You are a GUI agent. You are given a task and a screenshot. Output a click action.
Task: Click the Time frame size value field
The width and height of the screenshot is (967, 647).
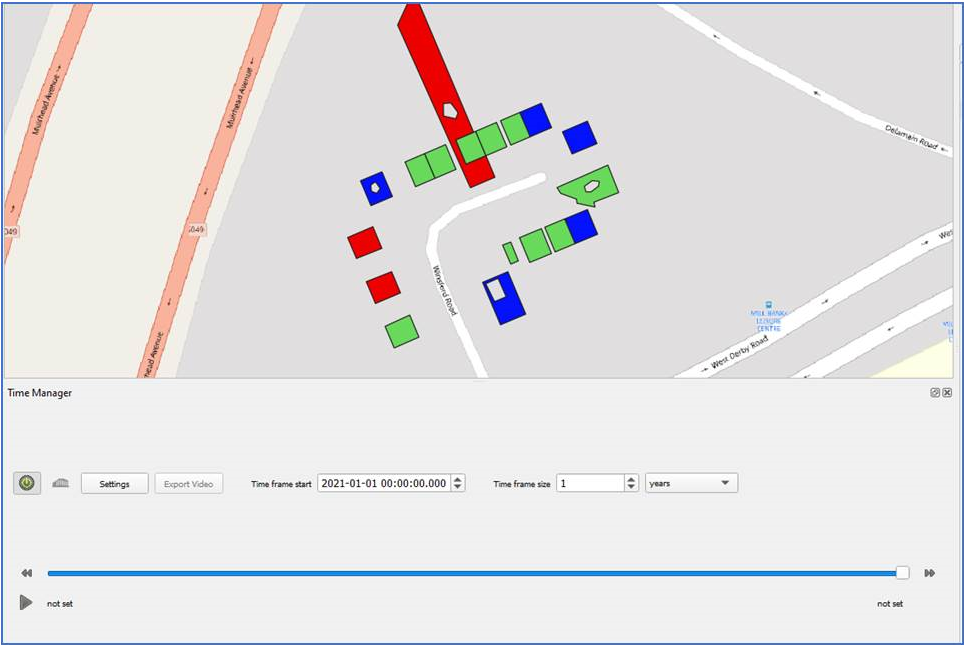(590, 483)
